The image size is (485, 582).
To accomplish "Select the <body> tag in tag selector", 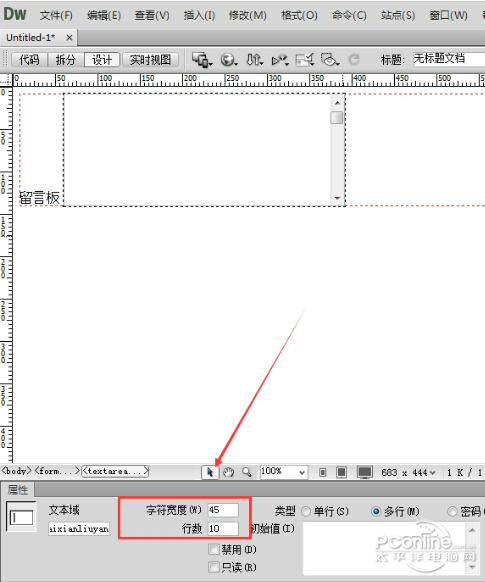I will tap(16, 471).
